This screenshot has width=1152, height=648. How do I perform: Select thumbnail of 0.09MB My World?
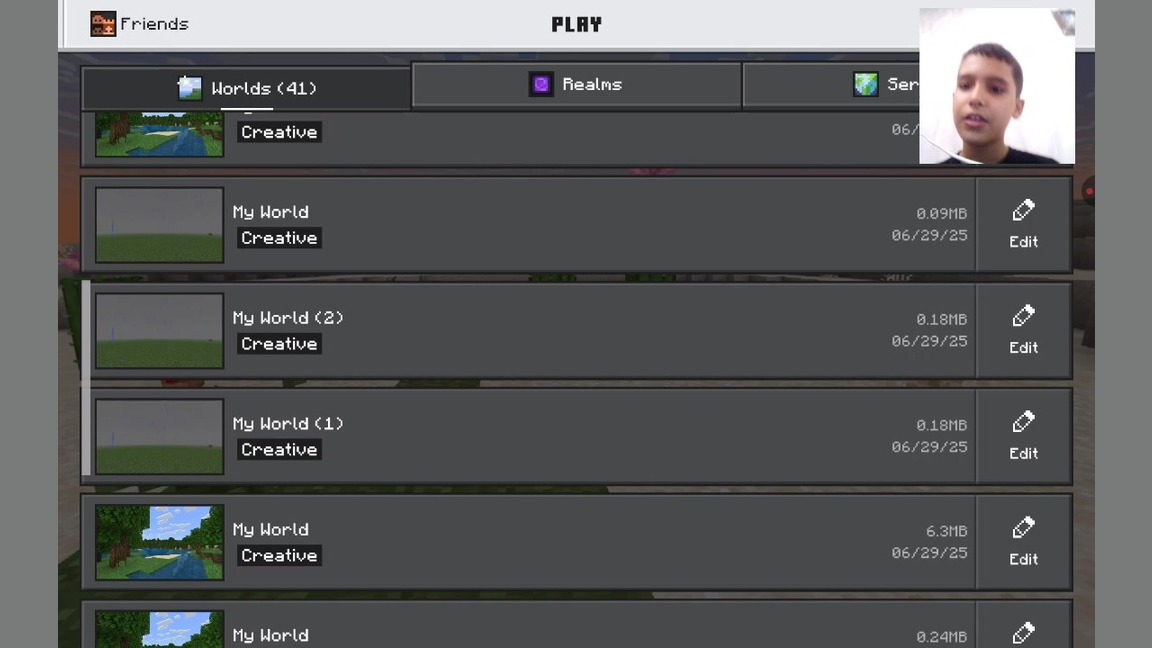pos(159,225)
